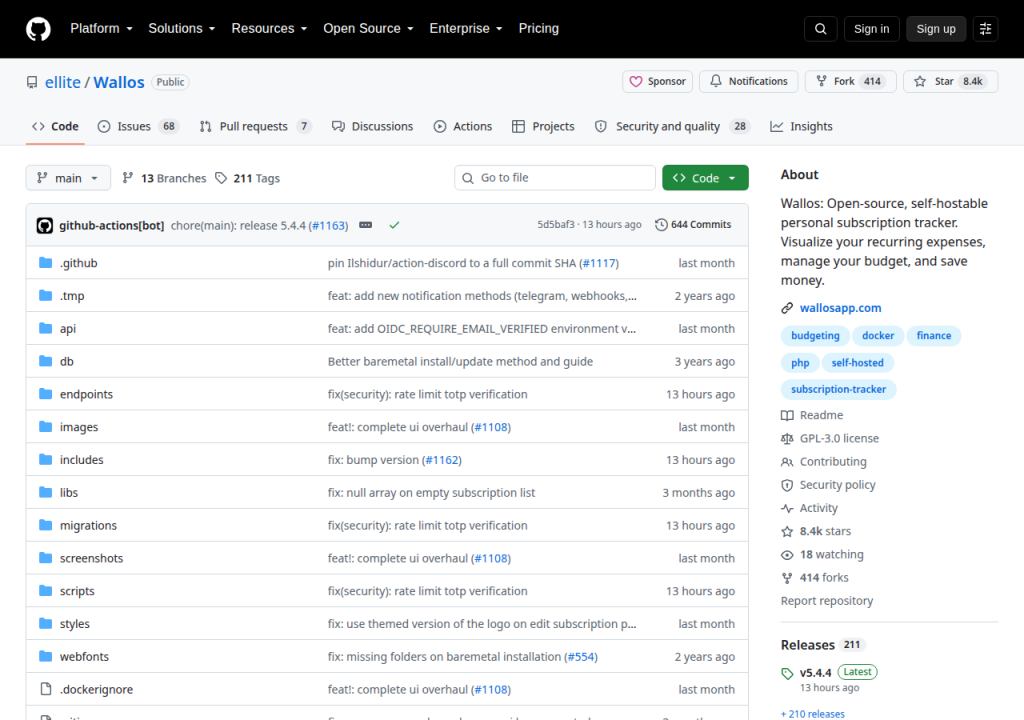Switch to the Projects tab
Screen dimensions: 1024x720
pos(543,126)
